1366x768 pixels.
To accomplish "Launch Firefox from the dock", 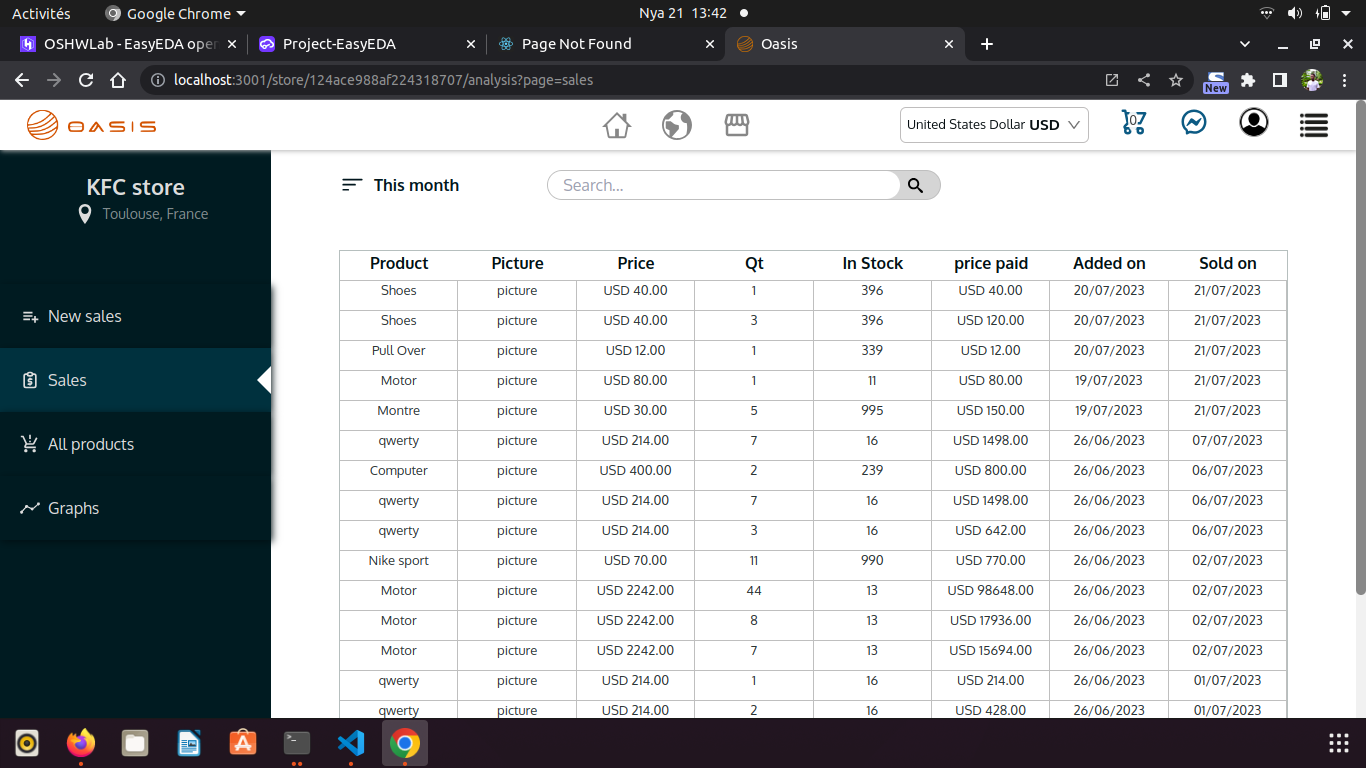I will [81, 743].
